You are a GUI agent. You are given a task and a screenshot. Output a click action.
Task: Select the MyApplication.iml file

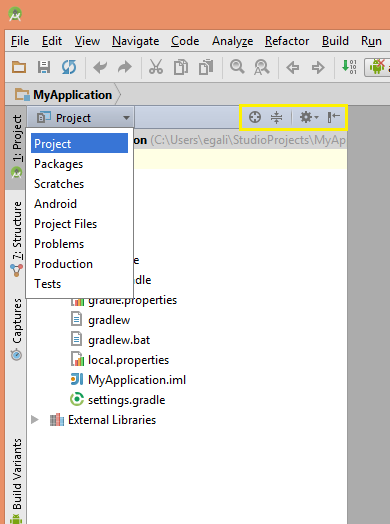tap(128, 380)
